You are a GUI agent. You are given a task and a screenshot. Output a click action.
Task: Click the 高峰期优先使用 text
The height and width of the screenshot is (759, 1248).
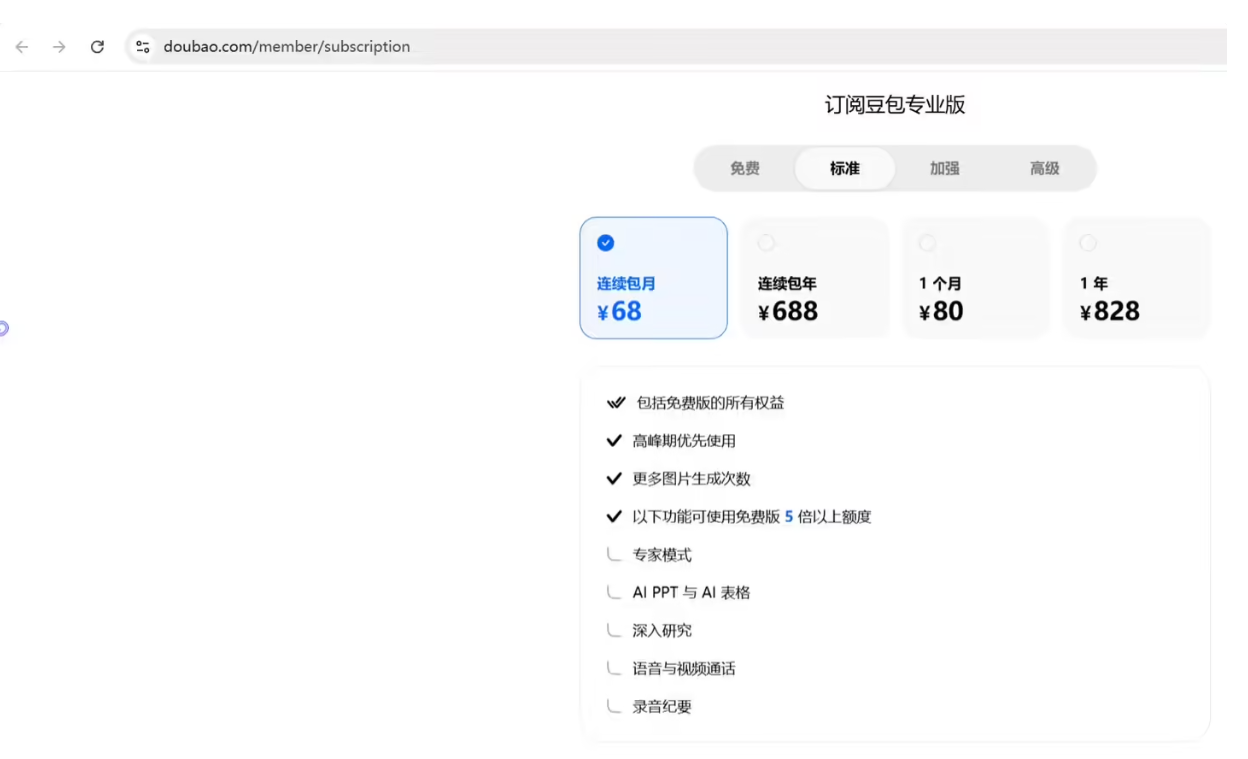click(x=684, y=441)
